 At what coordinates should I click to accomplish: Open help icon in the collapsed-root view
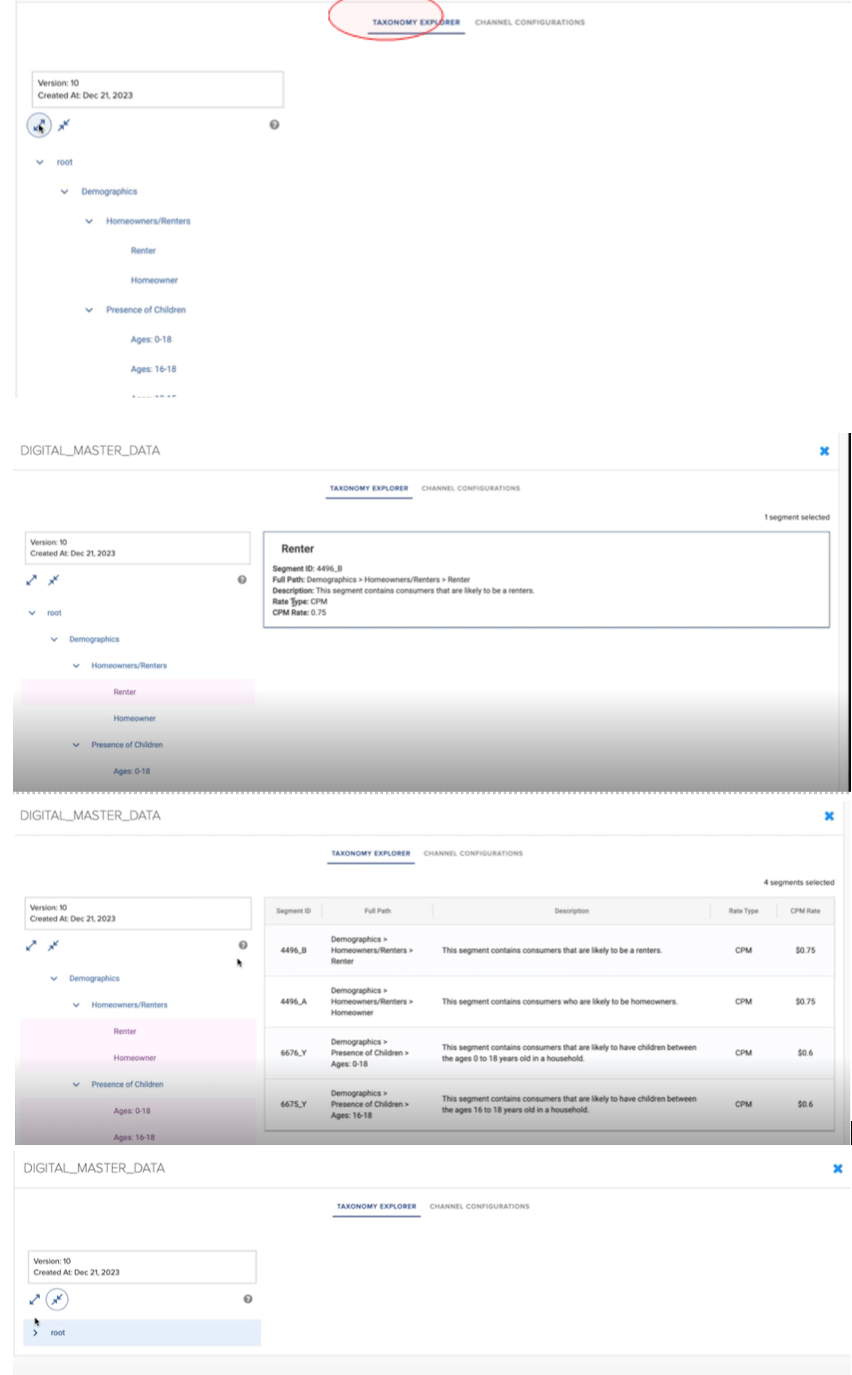click(248, 1299)
